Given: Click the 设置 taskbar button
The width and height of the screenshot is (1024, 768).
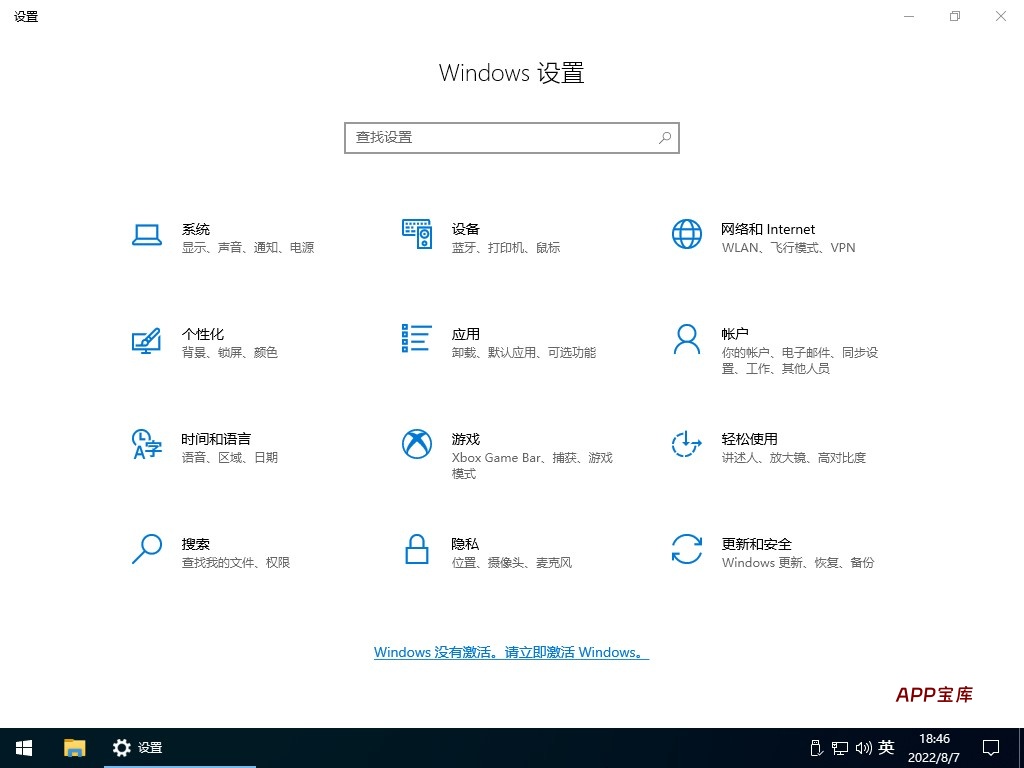Looking at the screenshot, I should coord(180,748).
